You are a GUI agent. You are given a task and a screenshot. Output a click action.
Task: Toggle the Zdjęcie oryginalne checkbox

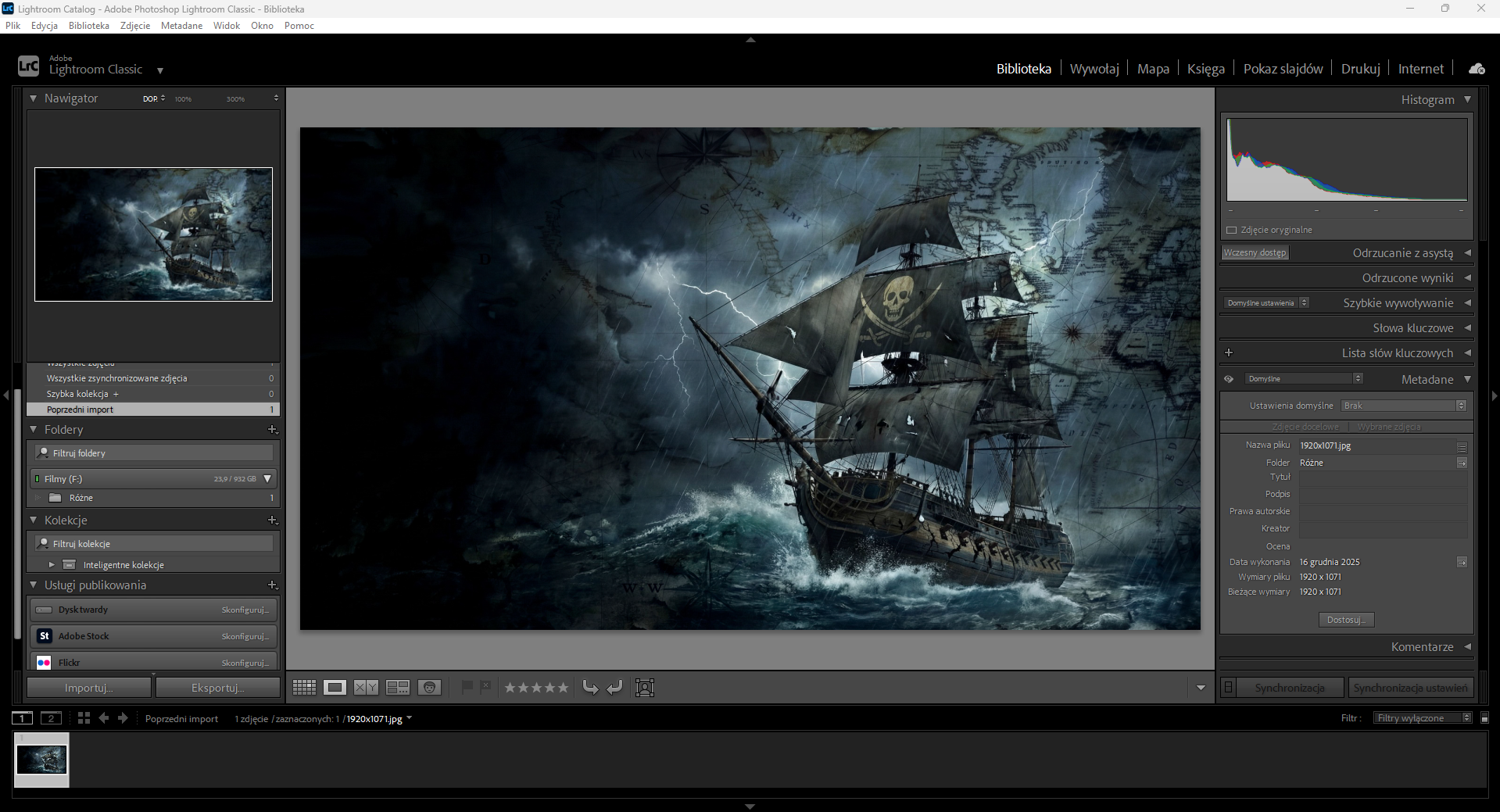pos(1232,231)
